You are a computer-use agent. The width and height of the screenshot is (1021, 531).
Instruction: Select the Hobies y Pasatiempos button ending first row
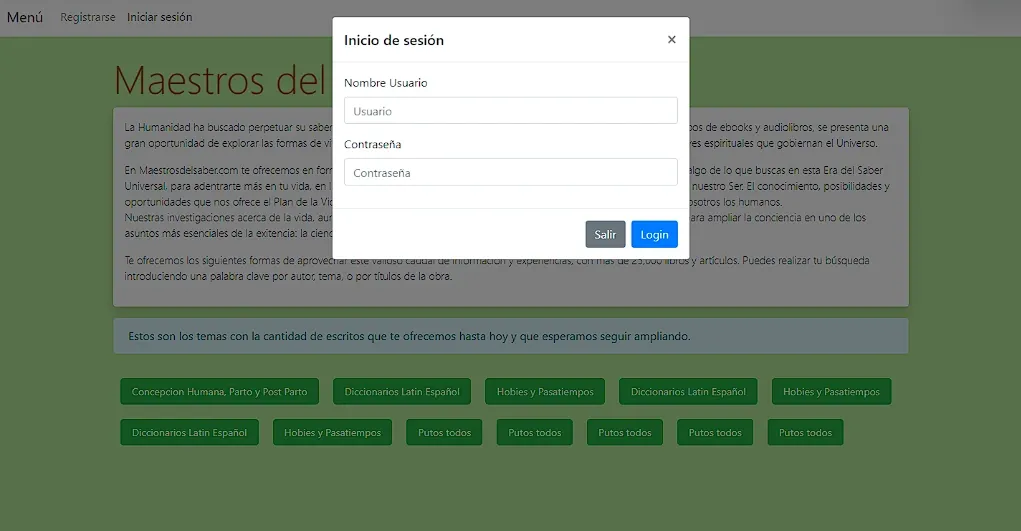[830, 392]
